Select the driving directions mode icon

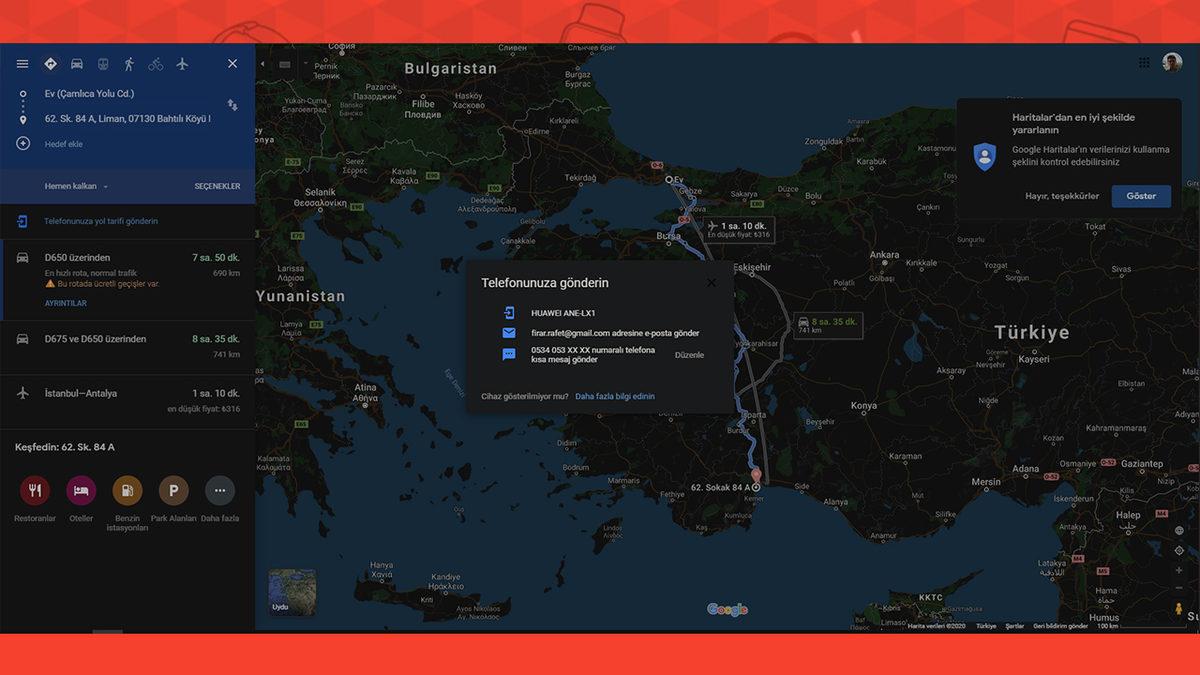pos(77,62)
